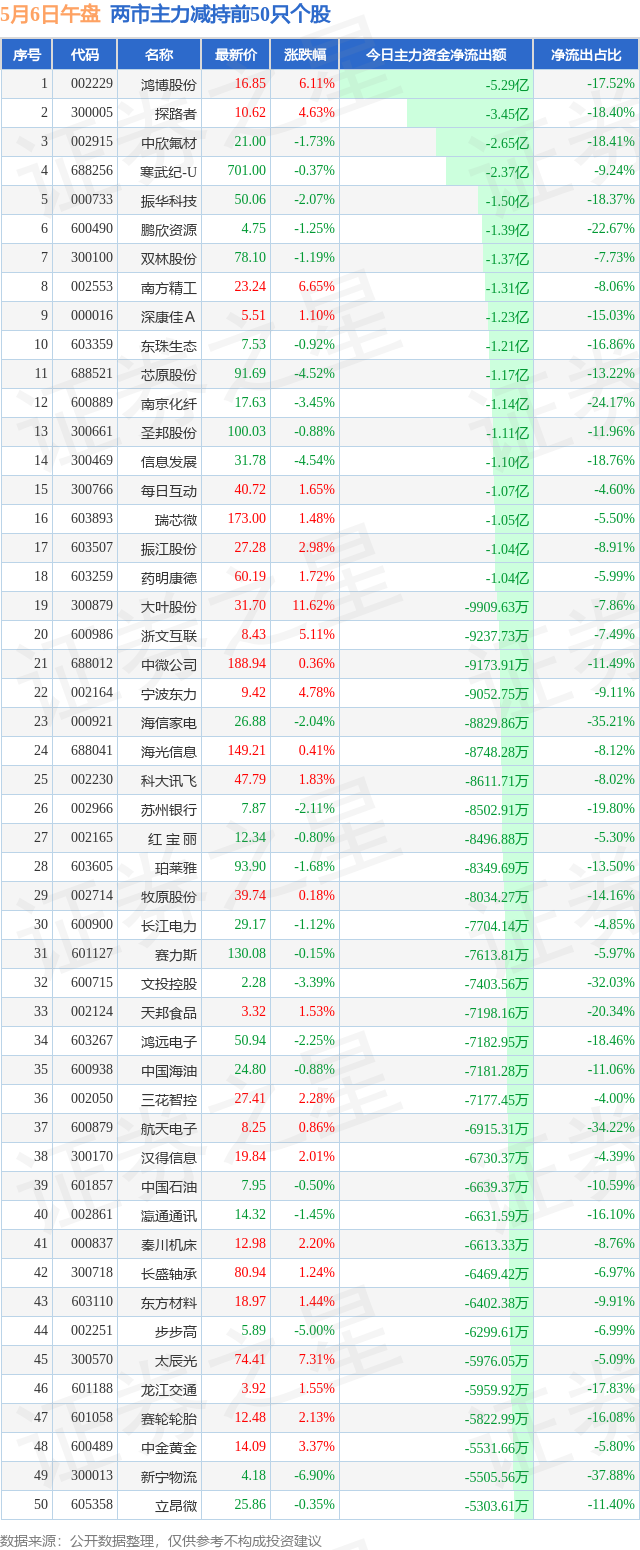The height and width of the screenshot is (1550, 640).
Task: Click stock name 鸿远电子
Action: (x=169, y=1041)
